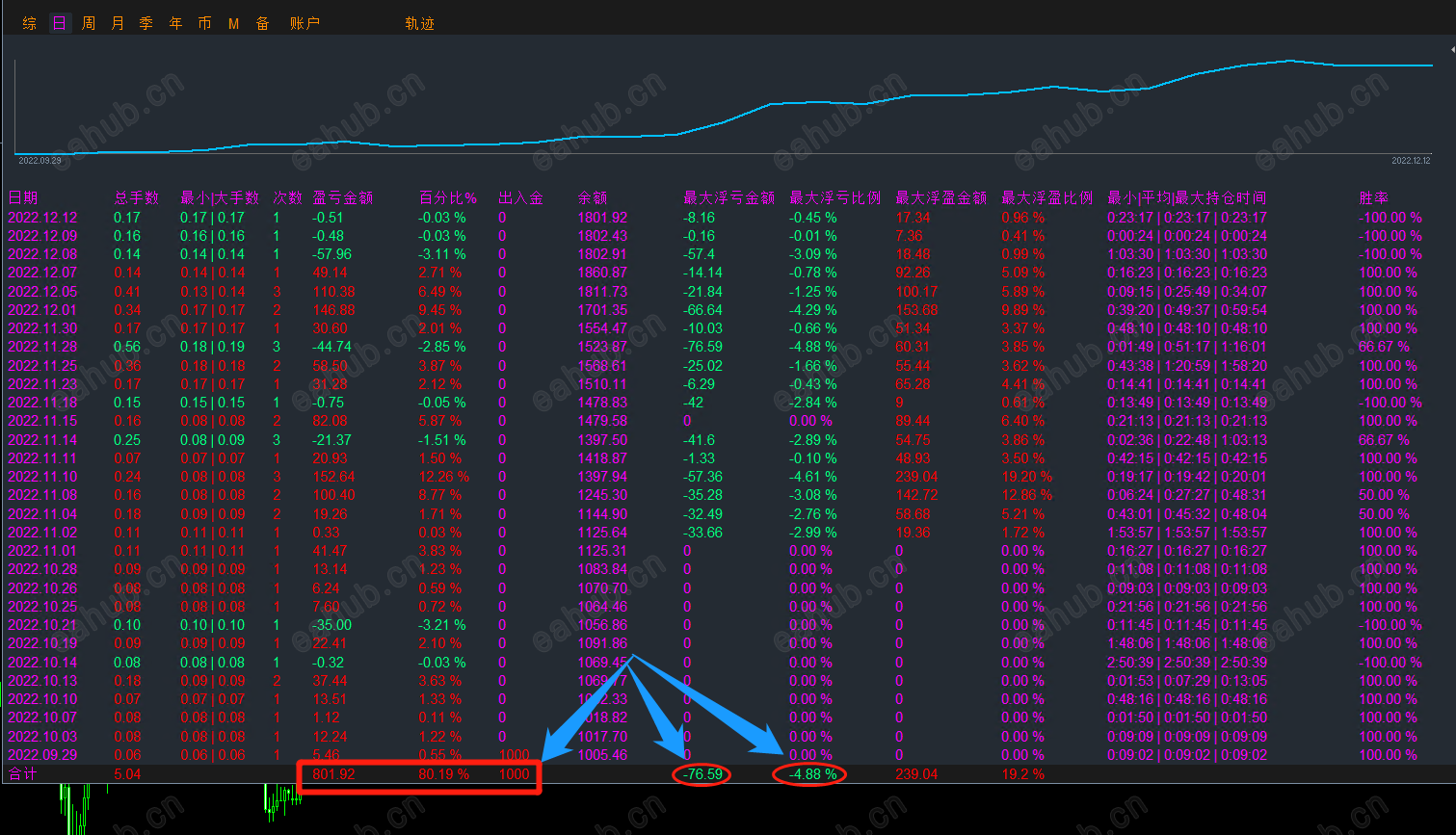Click percentage value 12.26 %
1456x835 pixels.
click(444, 477)
